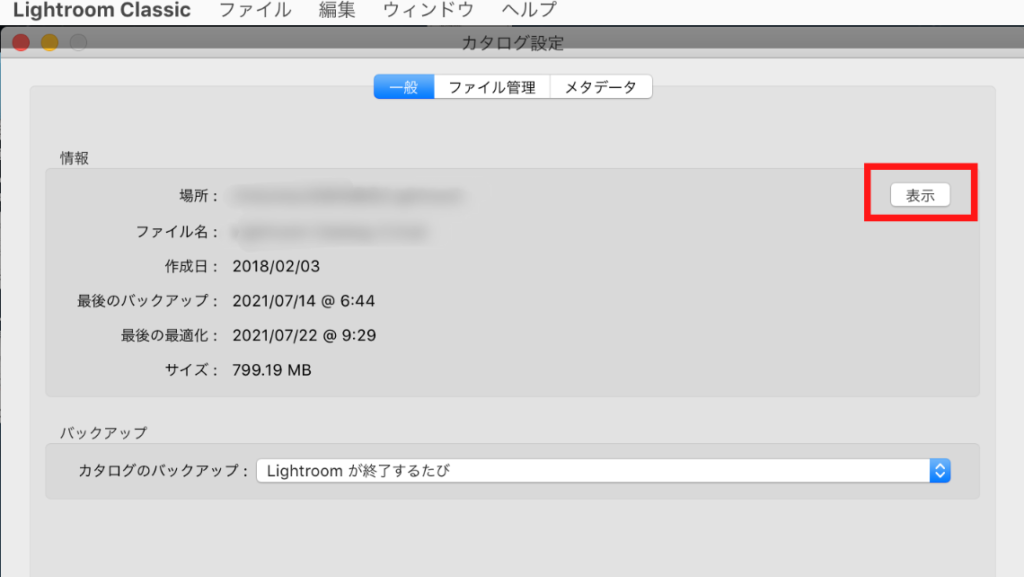Click the 作成日 label
The width and height of the screenshot is (1024, 577).
point(191,266)
